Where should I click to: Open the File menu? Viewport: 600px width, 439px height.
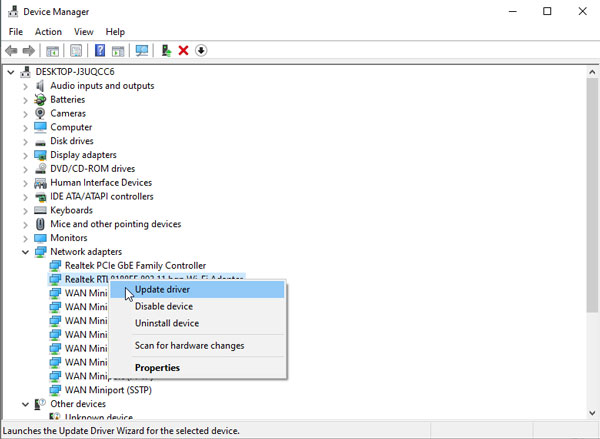[16, 32]
